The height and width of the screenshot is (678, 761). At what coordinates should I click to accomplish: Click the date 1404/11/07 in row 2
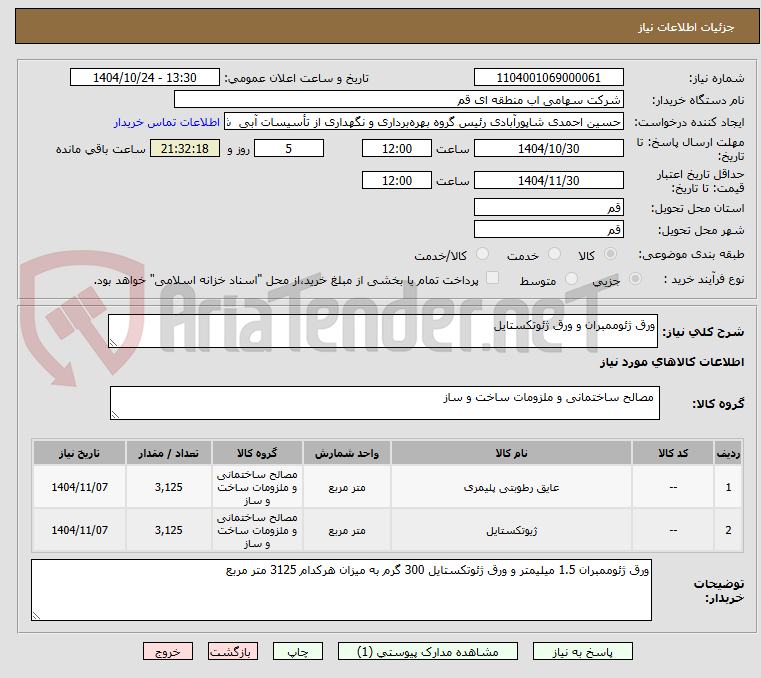[x=80, y=530]
